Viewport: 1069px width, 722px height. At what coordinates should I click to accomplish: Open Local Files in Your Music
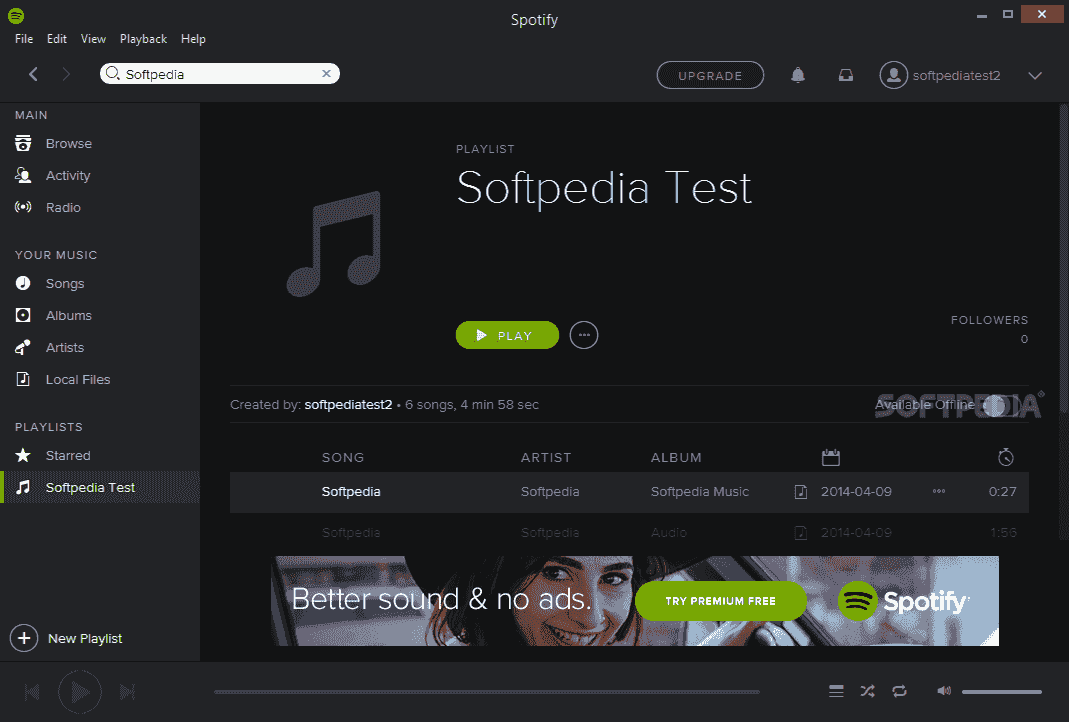tap(75, 379)
